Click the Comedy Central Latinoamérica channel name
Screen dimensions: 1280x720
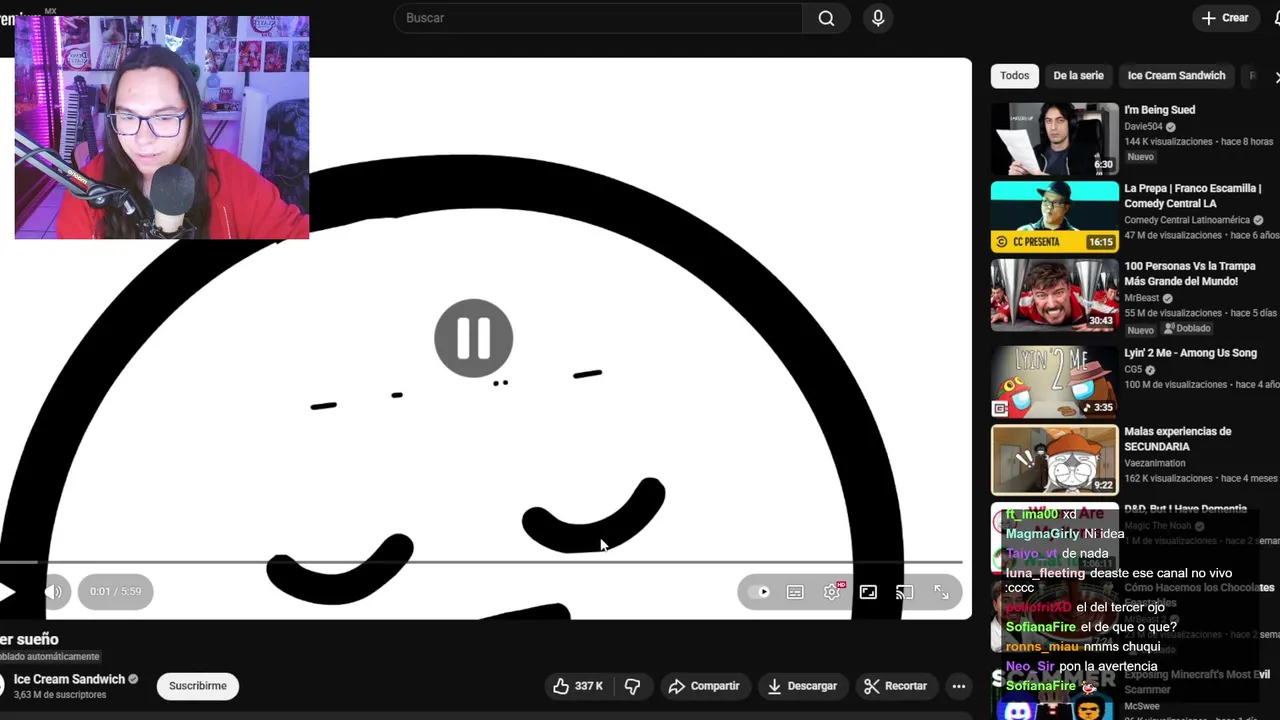point(1187,220)
